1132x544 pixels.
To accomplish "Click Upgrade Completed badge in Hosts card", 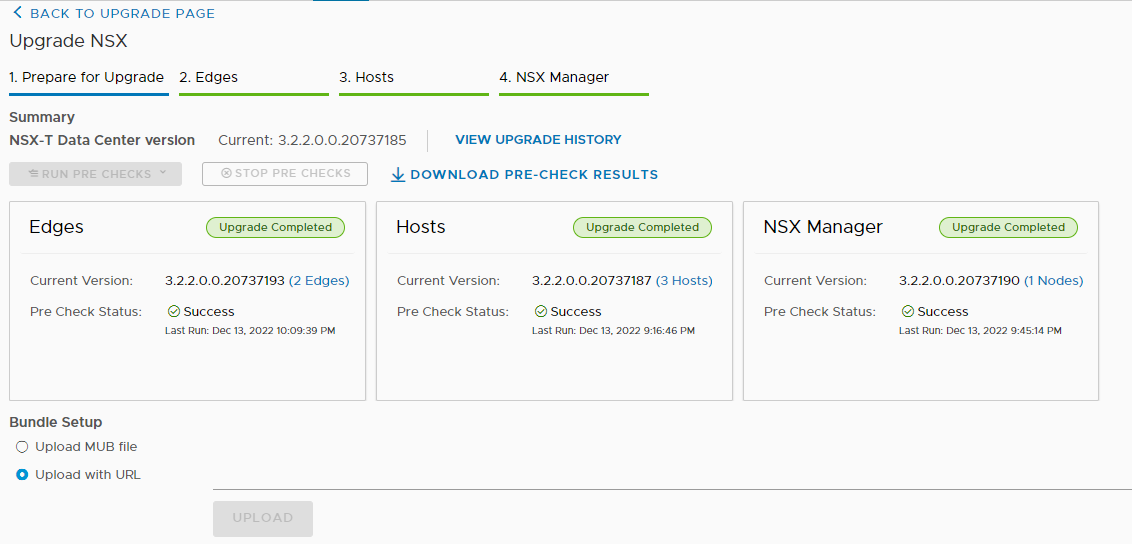I will (x=643, y=227).
